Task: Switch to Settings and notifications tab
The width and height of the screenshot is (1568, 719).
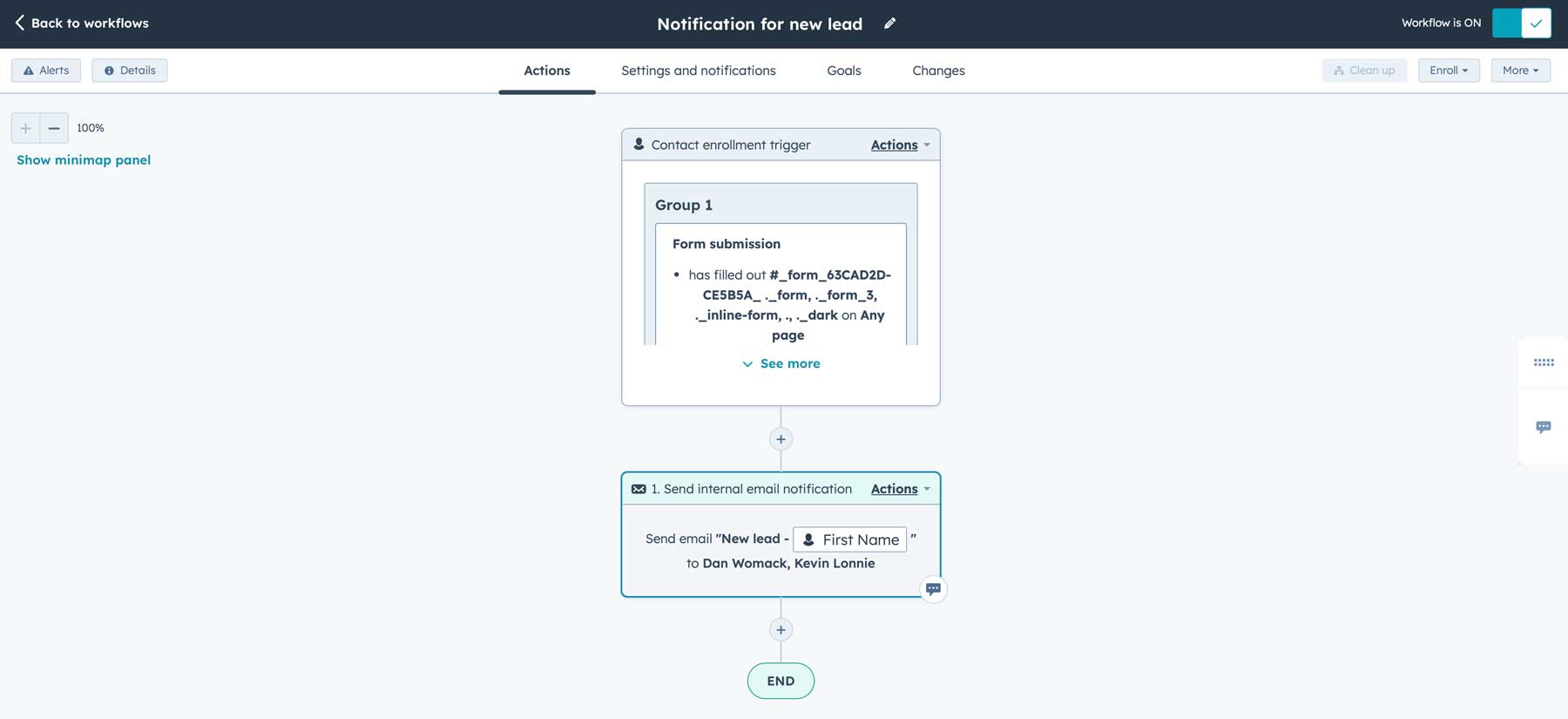Action: click(x=698, y=71)
